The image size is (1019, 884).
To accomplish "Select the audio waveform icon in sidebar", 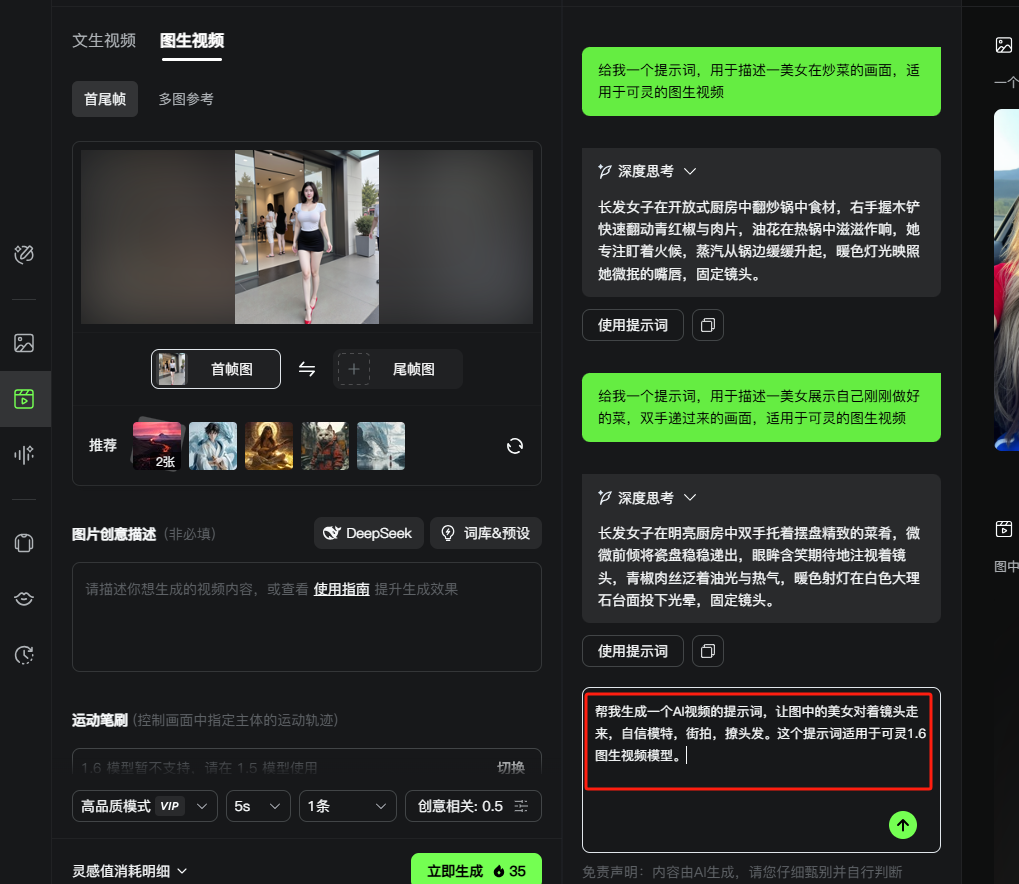I will (25, 454).
